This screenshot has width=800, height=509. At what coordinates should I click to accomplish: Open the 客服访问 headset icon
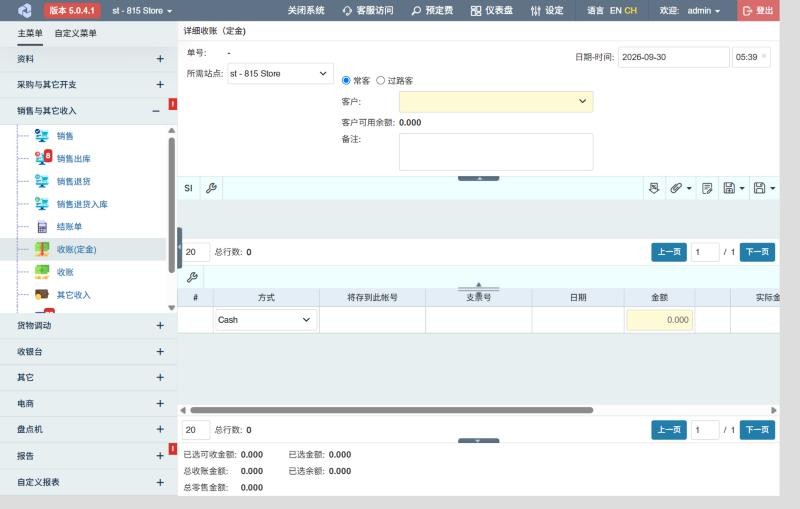(x=347, y=11)
